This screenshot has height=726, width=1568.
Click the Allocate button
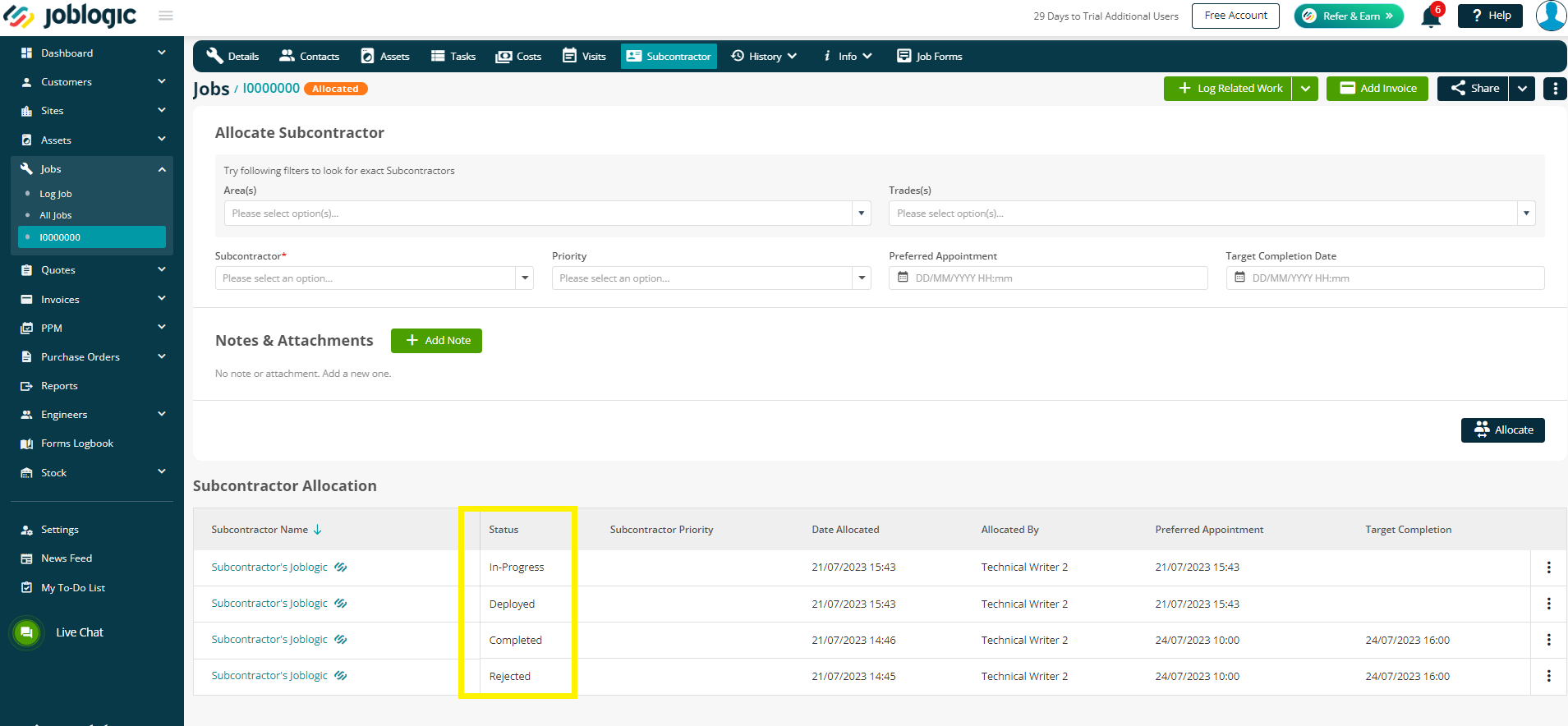1502,430
